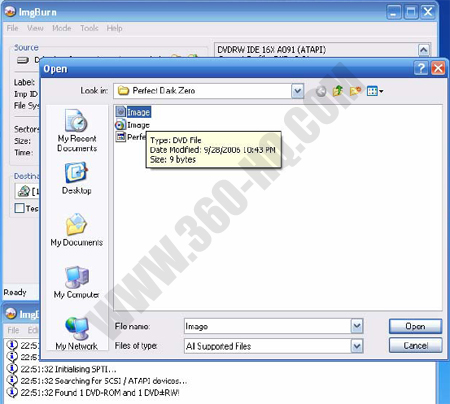Select the highlighted Image DVD file
Image resolution: width=450 pixels, height=404 pixels.
point(133,112)
